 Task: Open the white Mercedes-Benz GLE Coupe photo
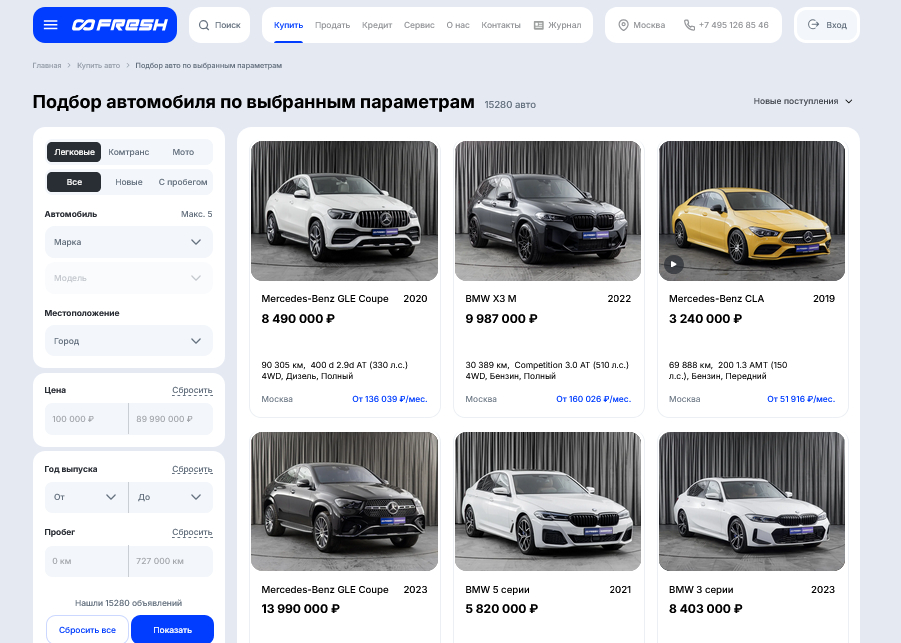[x=344, y=210]
